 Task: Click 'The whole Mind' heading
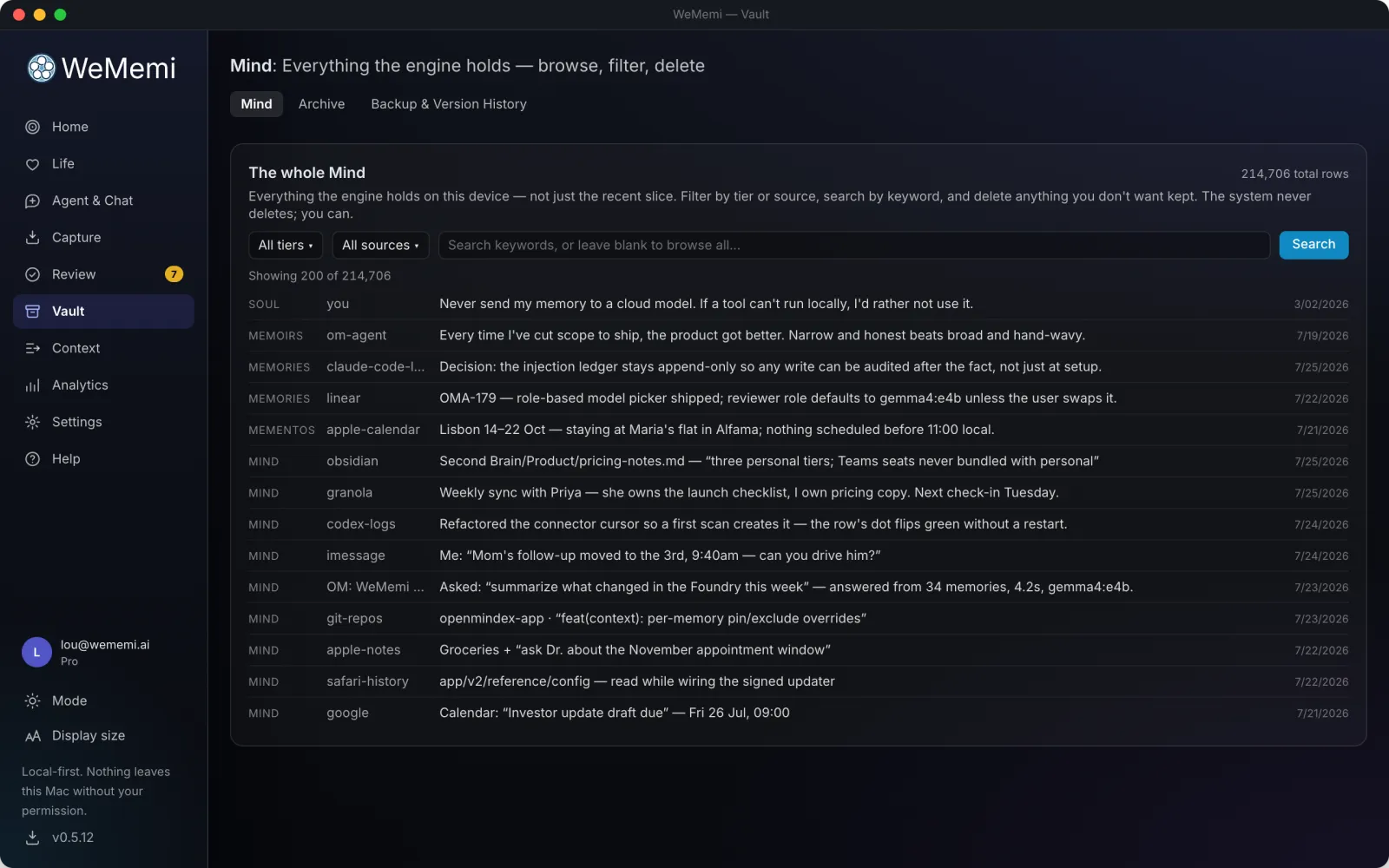coord(306,173)
